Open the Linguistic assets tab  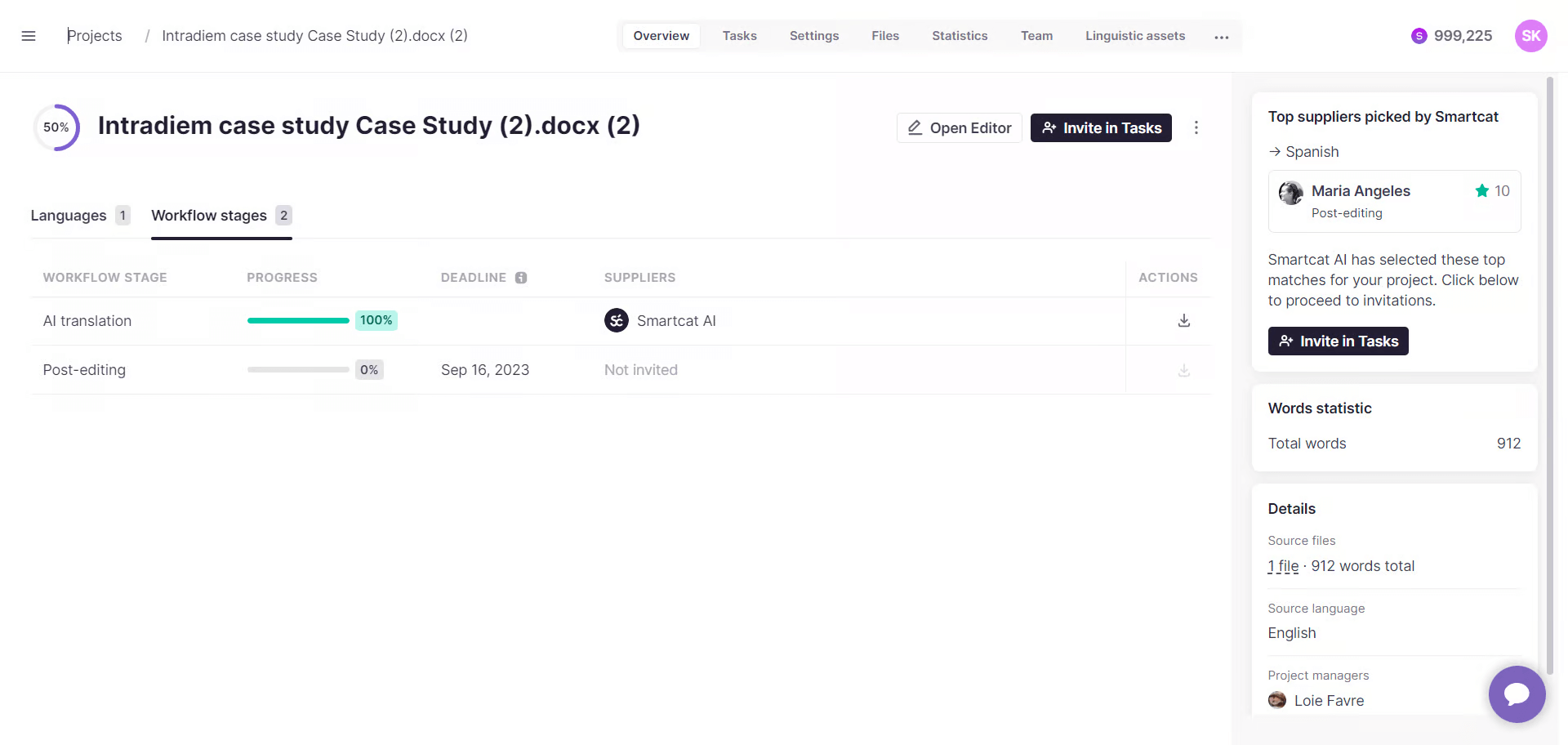[x=1135, y=36]
